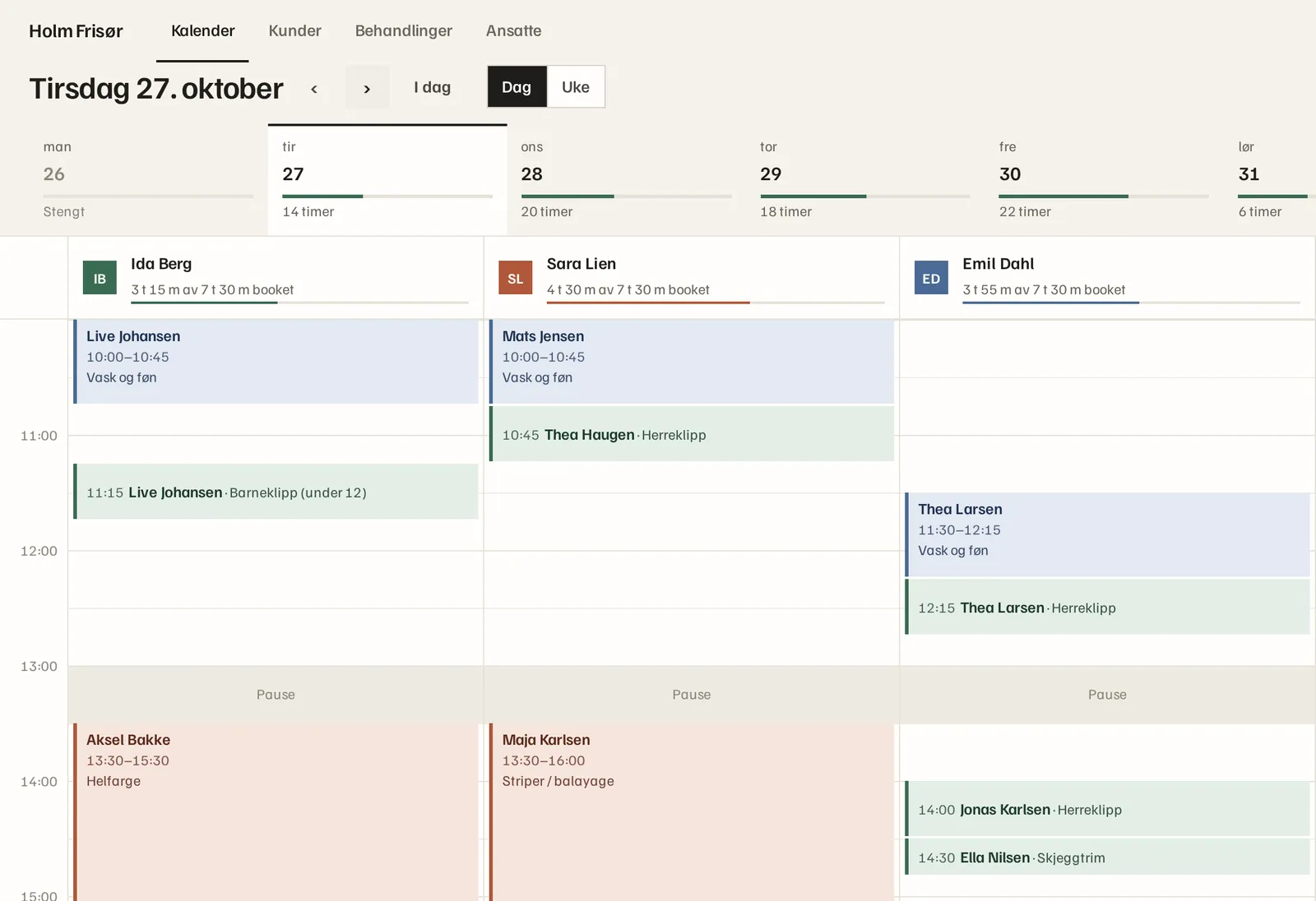
Task: Click the 13:00 time label
Action: (x=39, y=666)
